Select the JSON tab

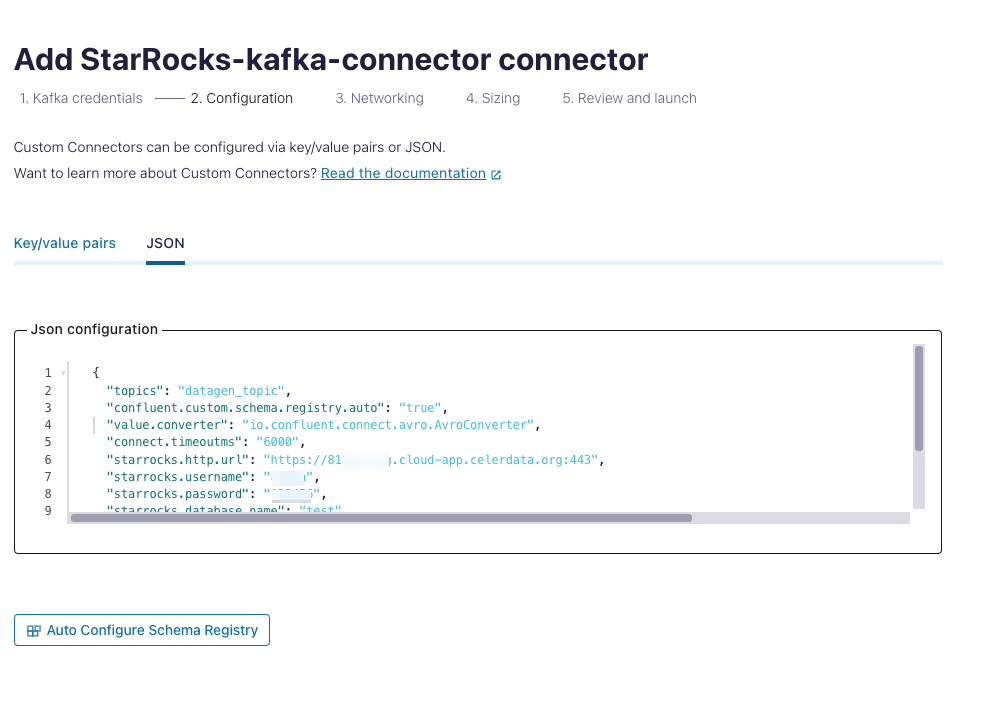165,243
